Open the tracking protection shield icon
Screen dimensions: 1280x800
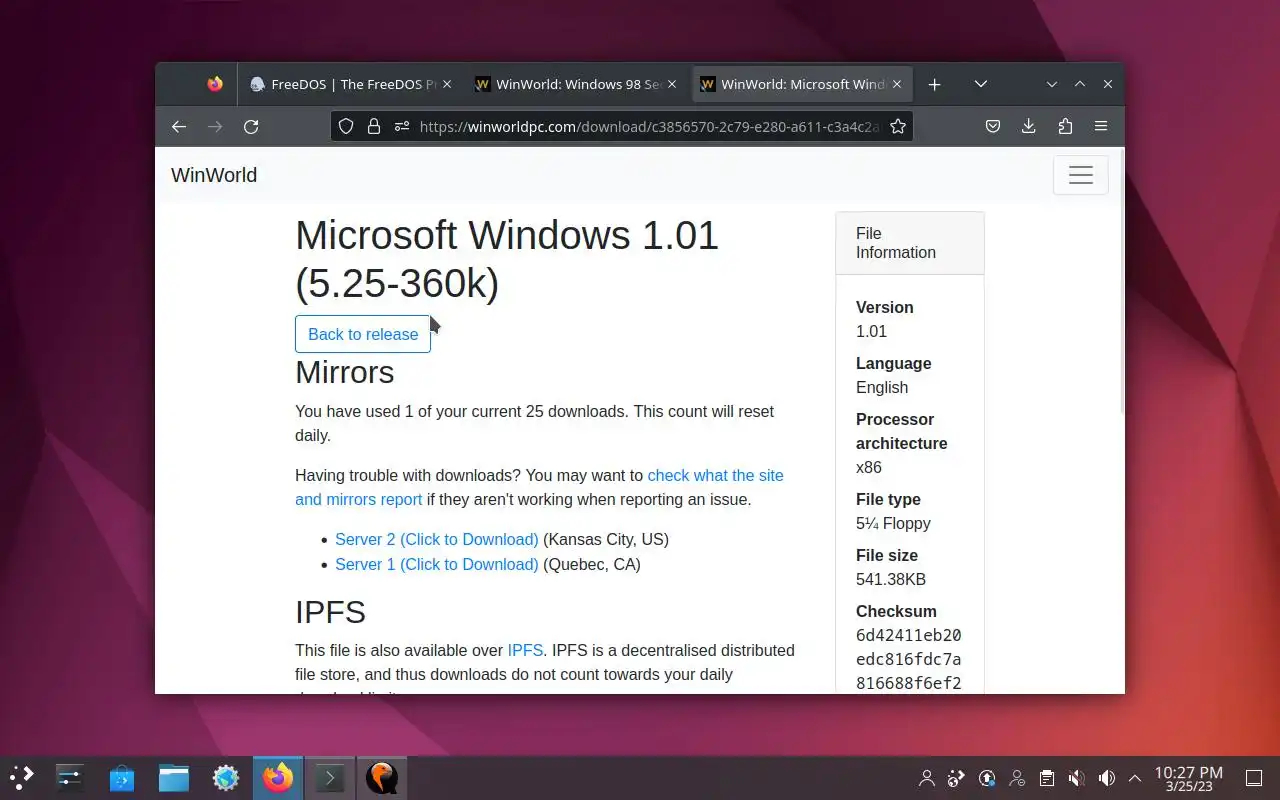[x=346, y=126]
